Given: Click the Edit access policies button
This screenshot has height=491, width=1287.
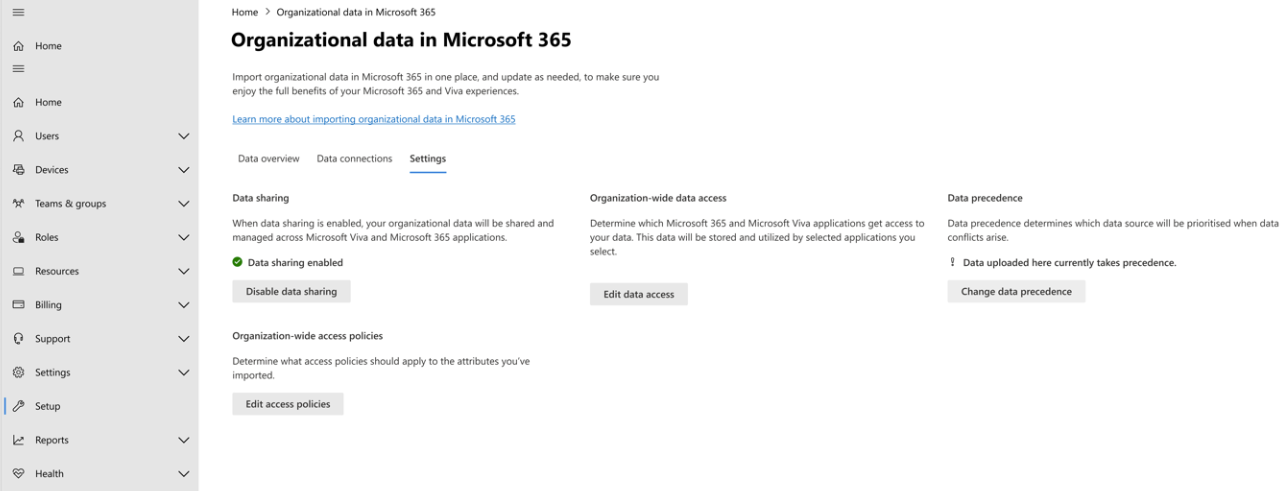Looking at the screenshot, I should click(288, 403).
